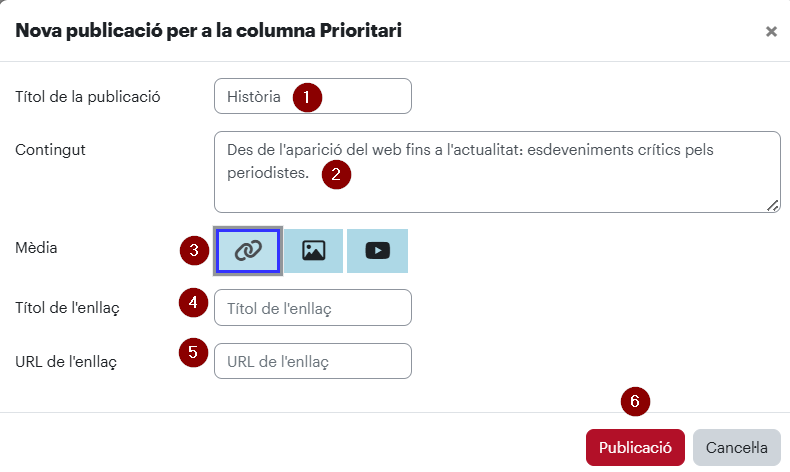Close the Nova publicació dialog
Screen dimensions: 790x472
point(771,32)
